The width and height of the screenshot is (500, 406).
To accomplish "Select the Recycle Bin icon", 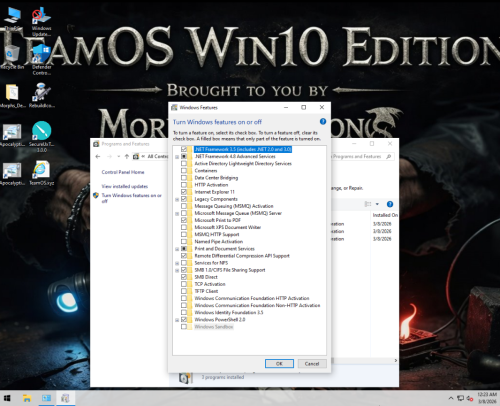I will point(12,57).
